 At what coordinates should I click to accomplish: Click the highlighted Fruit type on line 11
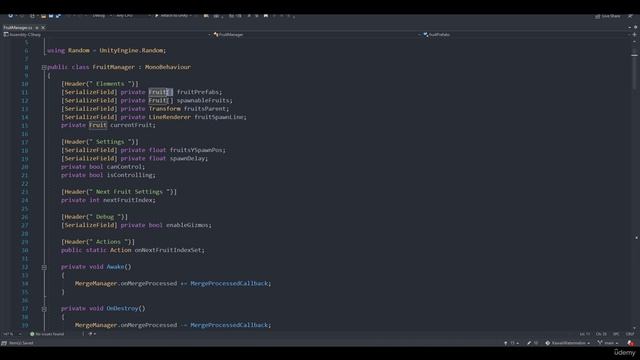point(158,92)
